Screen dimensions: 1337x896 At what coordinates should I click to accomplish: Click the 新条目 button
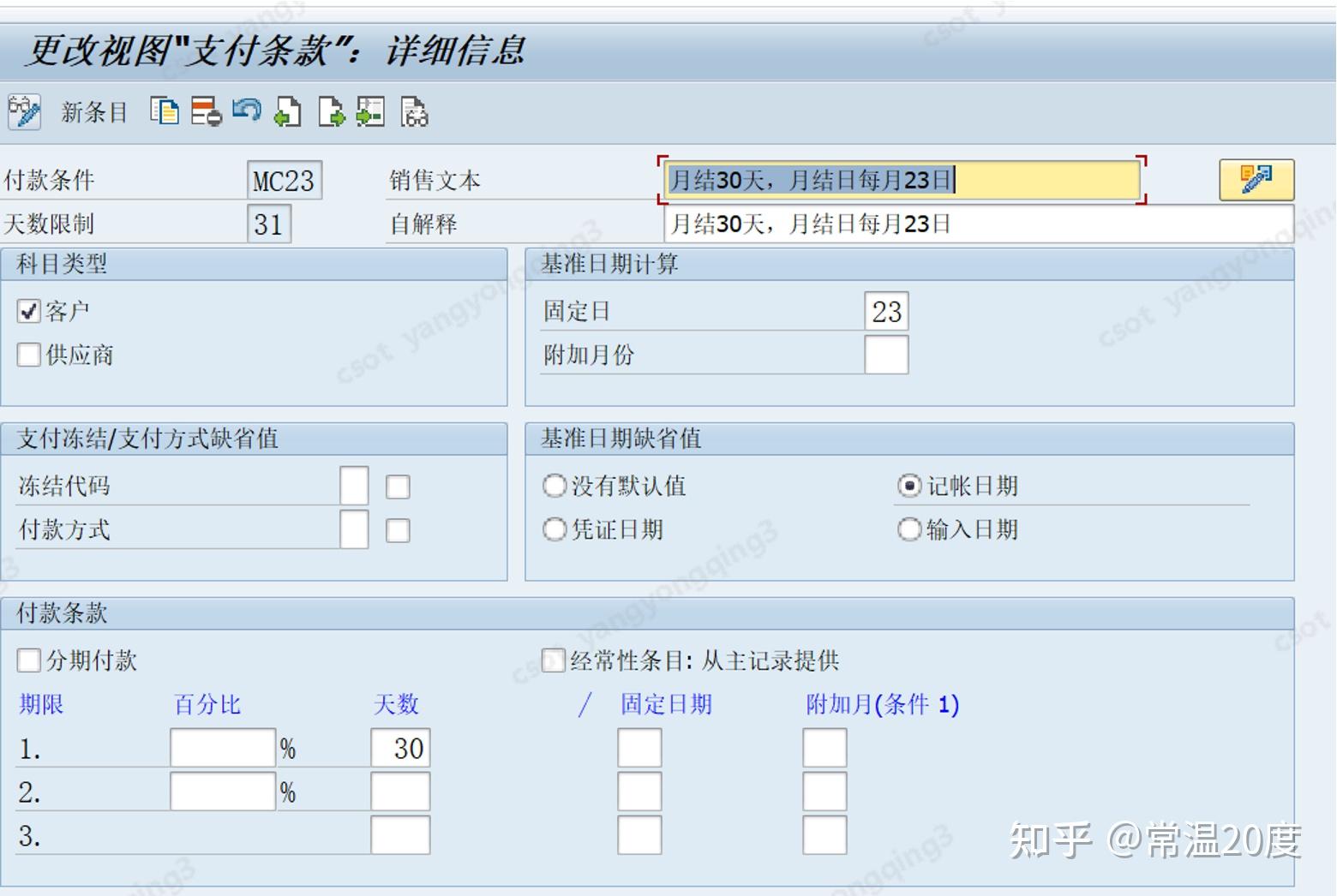(93, 111)
